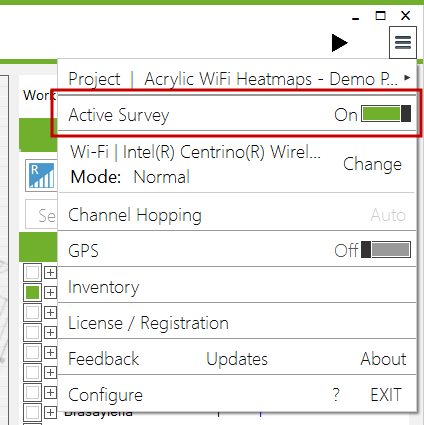Expand the Project submenu arrow
Screen dimensions: 424x425
click(407, 78)
